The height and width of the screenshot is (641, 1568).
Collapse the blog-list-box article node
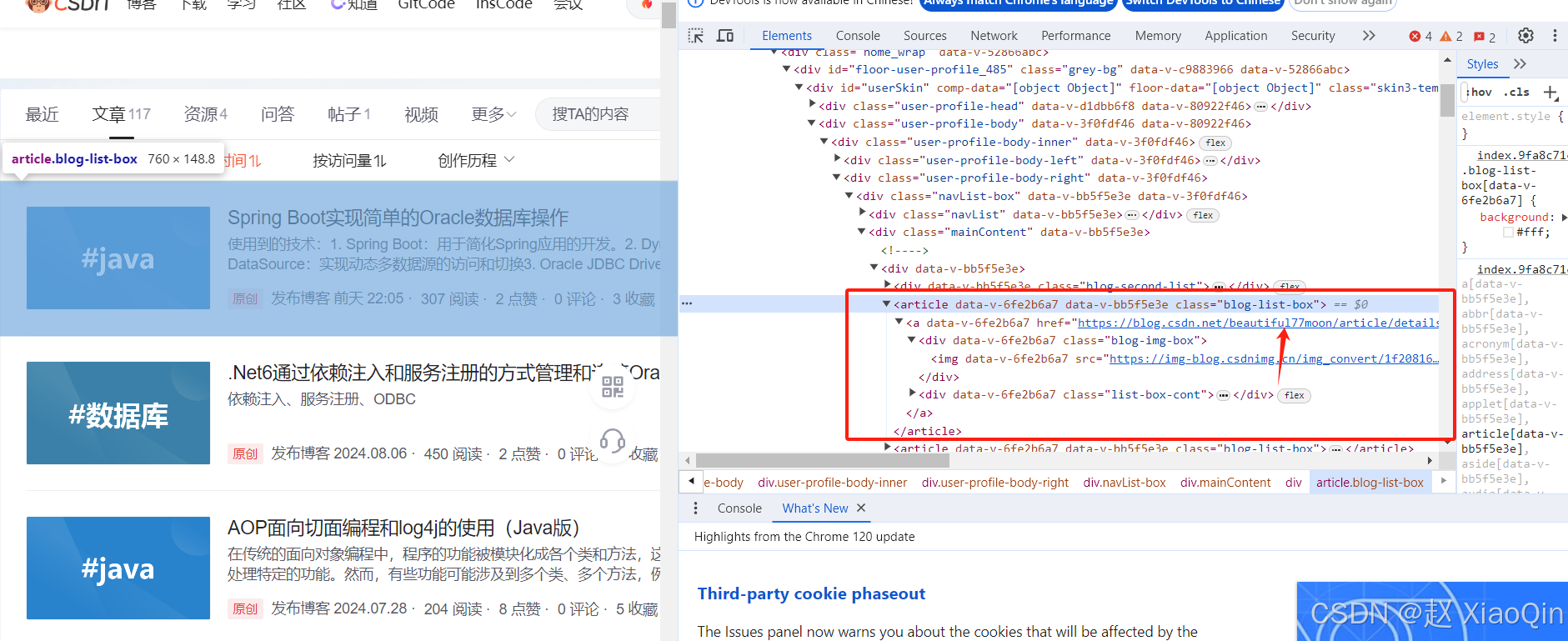pyautogui.click(x=886, y=304)
